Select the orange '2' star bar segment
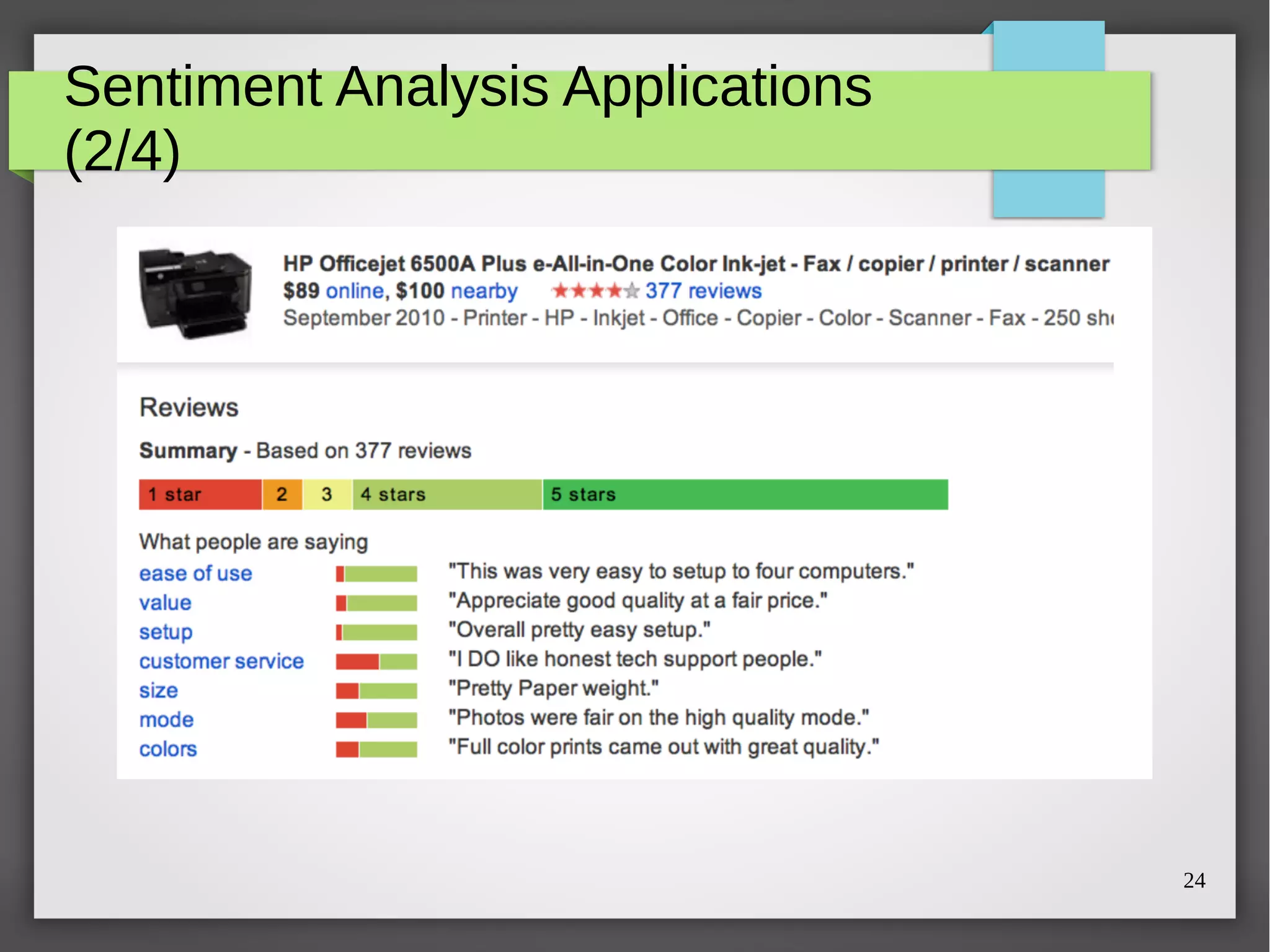This screenshot has width=1270, height=952. (x=282, y=494)
